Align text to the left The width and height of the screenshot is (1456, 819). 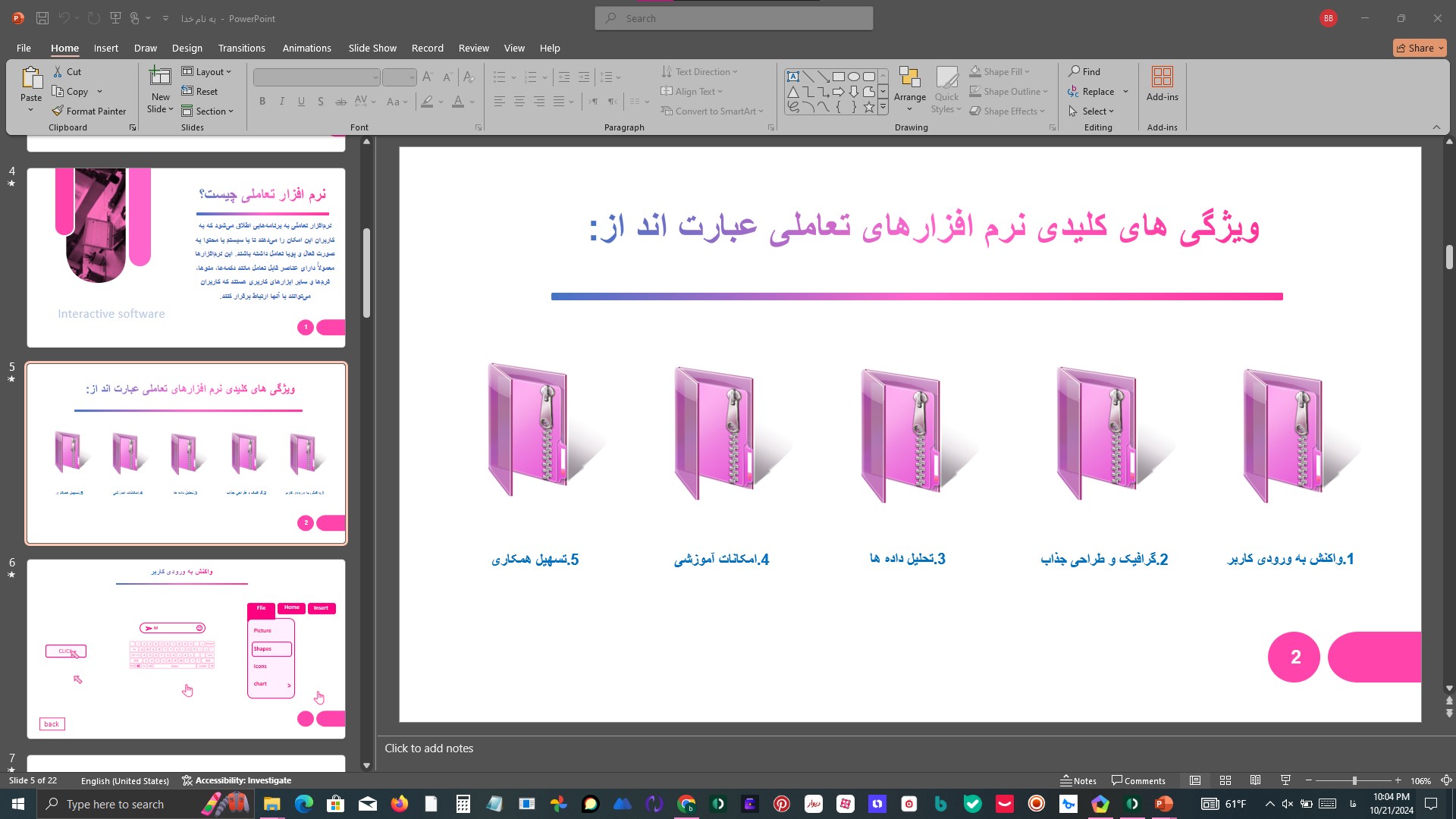click(500, 102)
